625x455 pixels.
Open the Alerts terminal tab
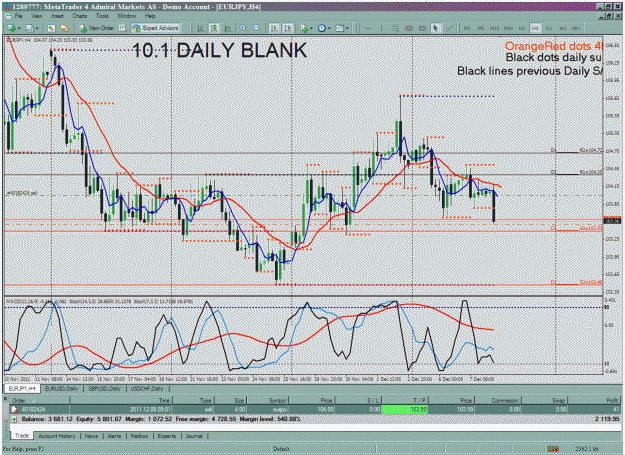(x=114, y=436)
